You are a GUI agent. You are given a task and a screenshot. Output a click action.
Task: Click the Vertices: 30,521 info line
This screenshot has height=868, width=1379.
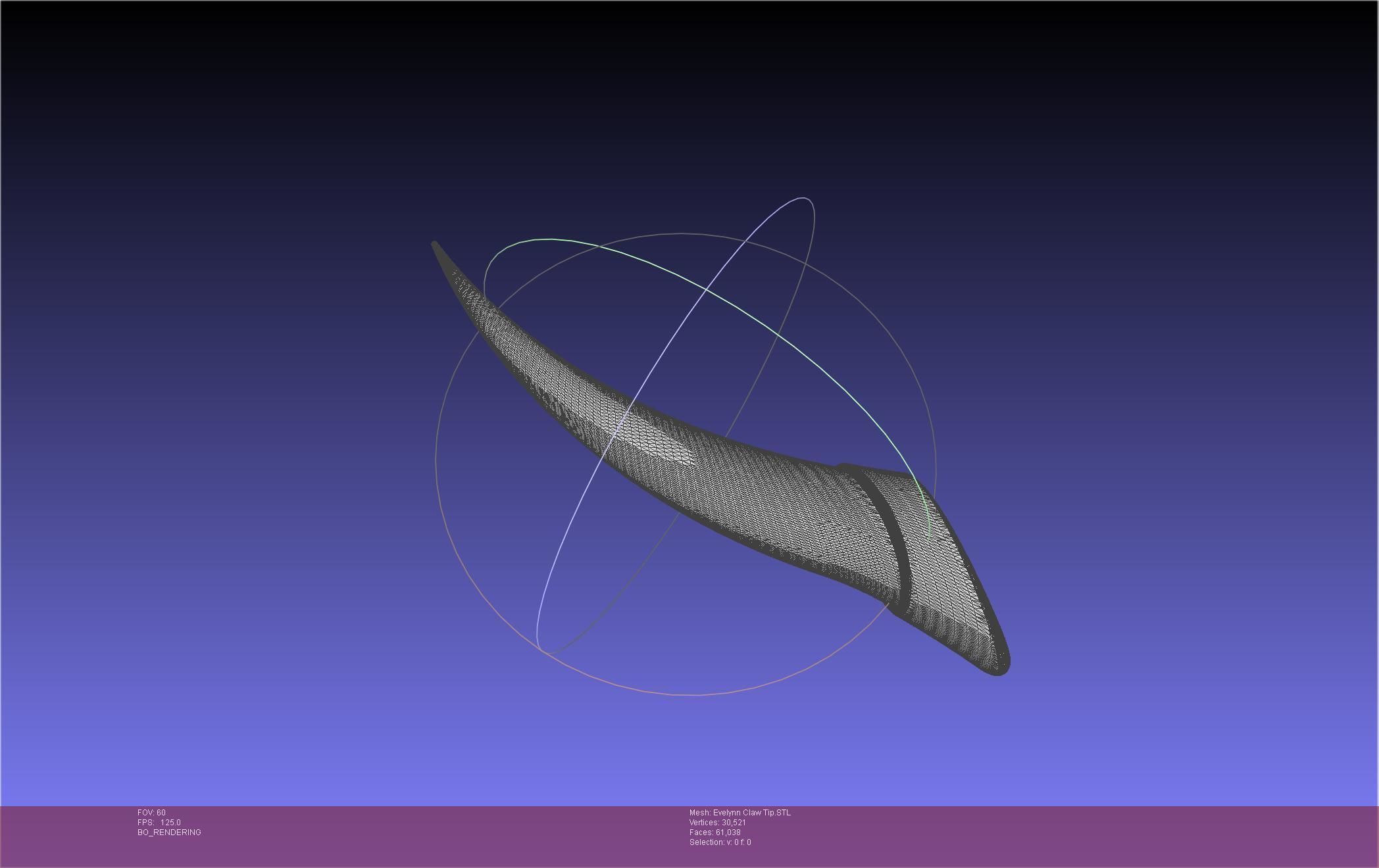click(x=718, y=823)
